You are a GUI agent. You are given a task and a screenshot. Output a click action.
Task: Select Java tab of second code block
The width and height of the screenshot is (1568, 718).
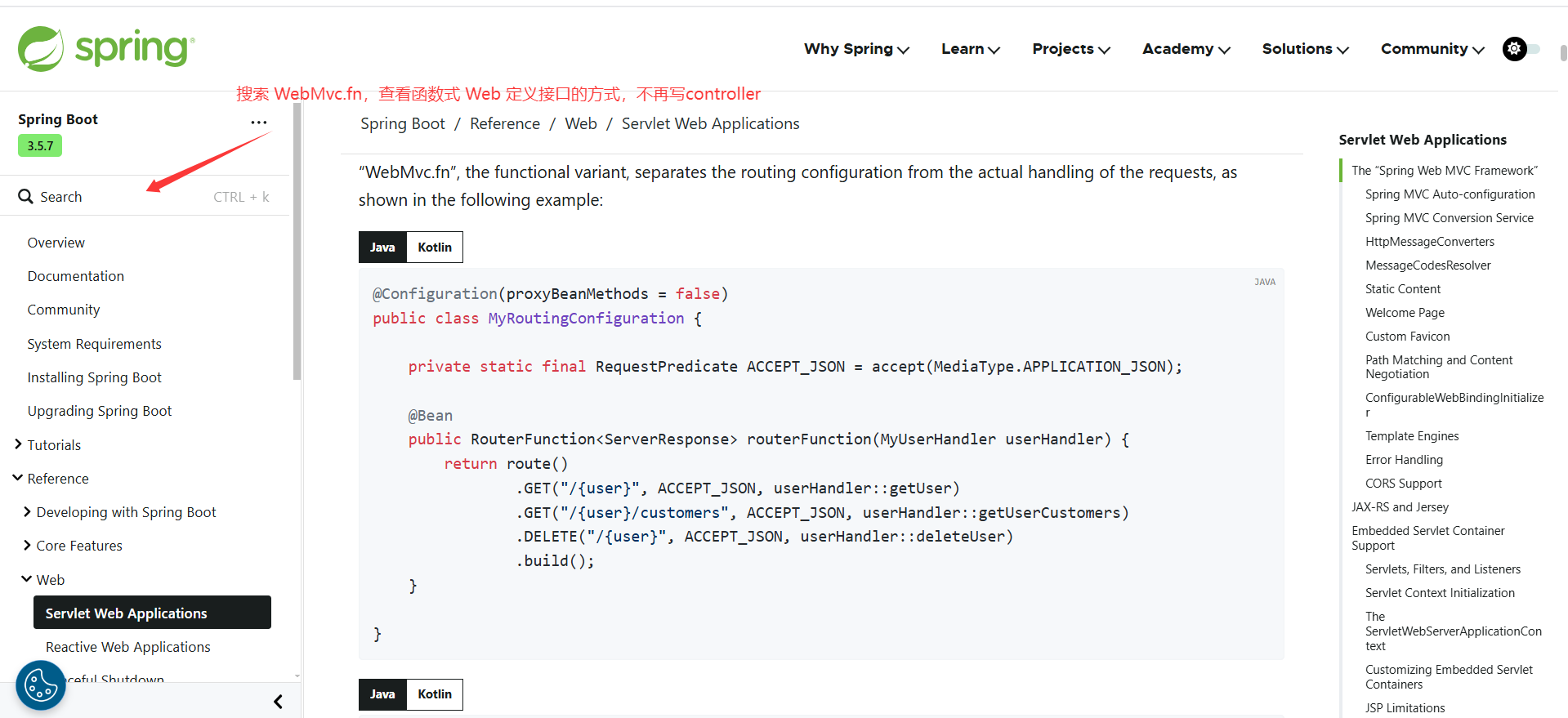382,694
